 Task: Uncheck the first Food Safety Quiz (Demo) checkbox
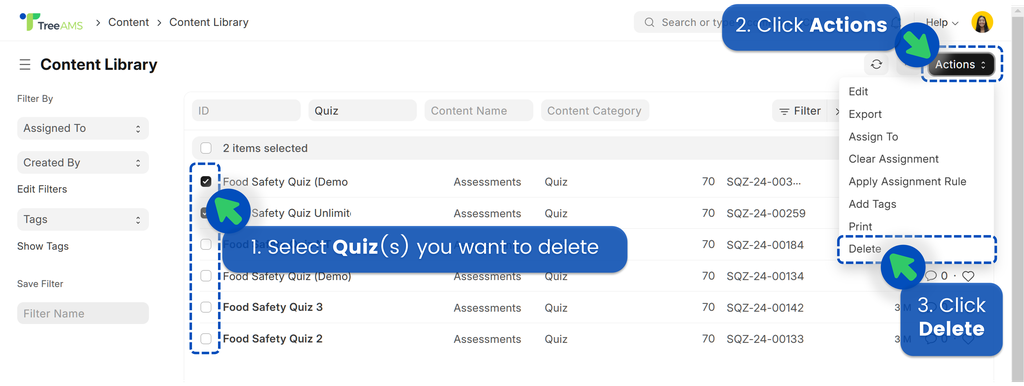[206, 182]
